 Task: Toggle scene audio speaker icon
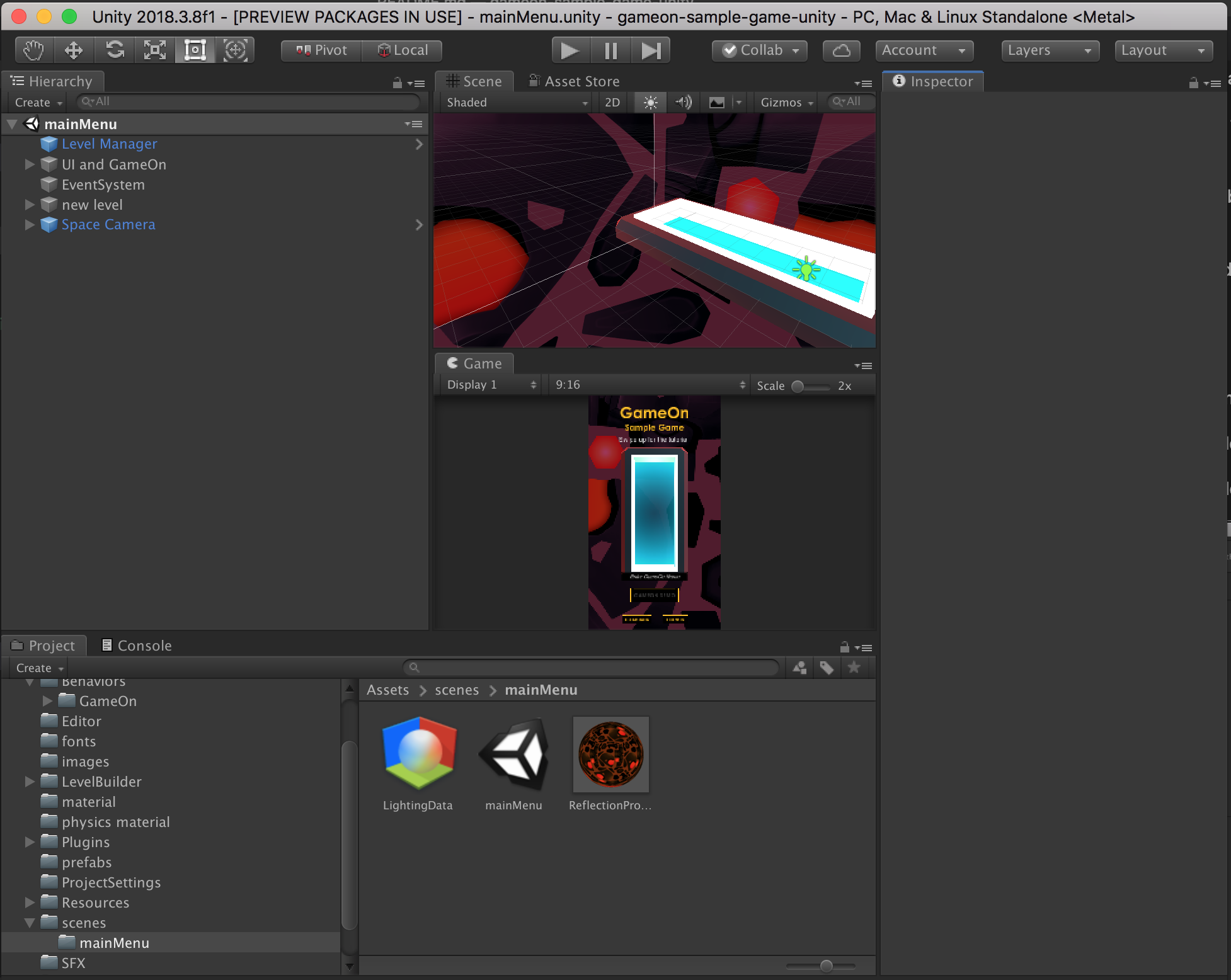click(x=684, y=102)
